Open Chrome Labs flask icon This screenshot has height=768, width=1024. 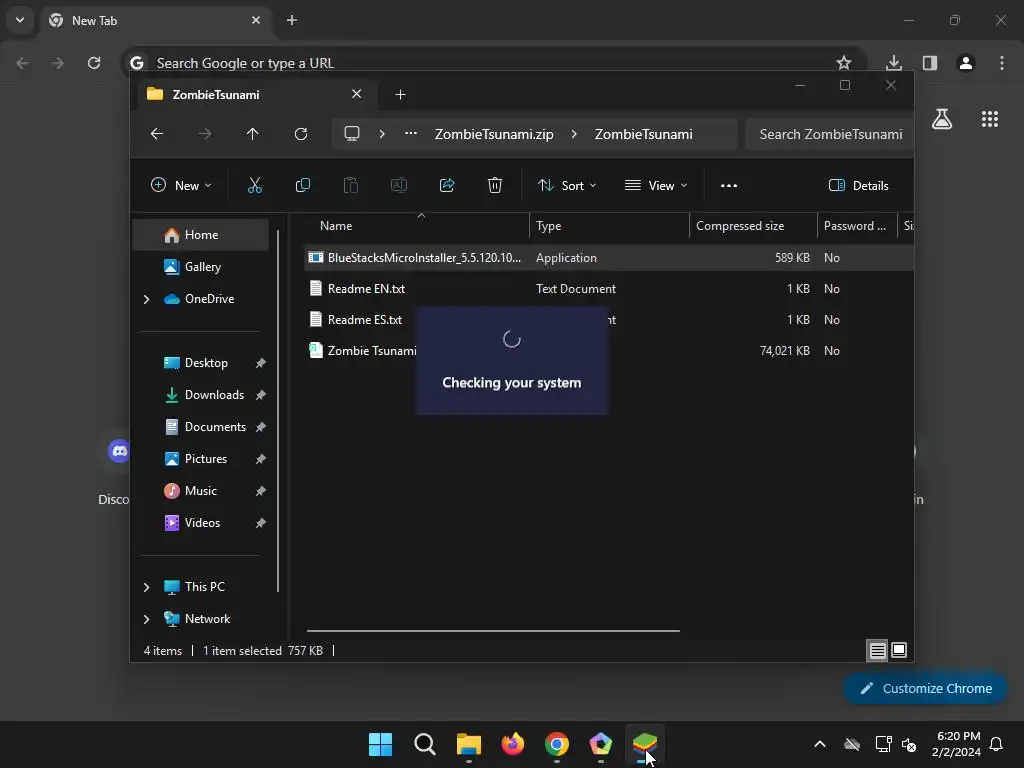[x=942, y=119]
